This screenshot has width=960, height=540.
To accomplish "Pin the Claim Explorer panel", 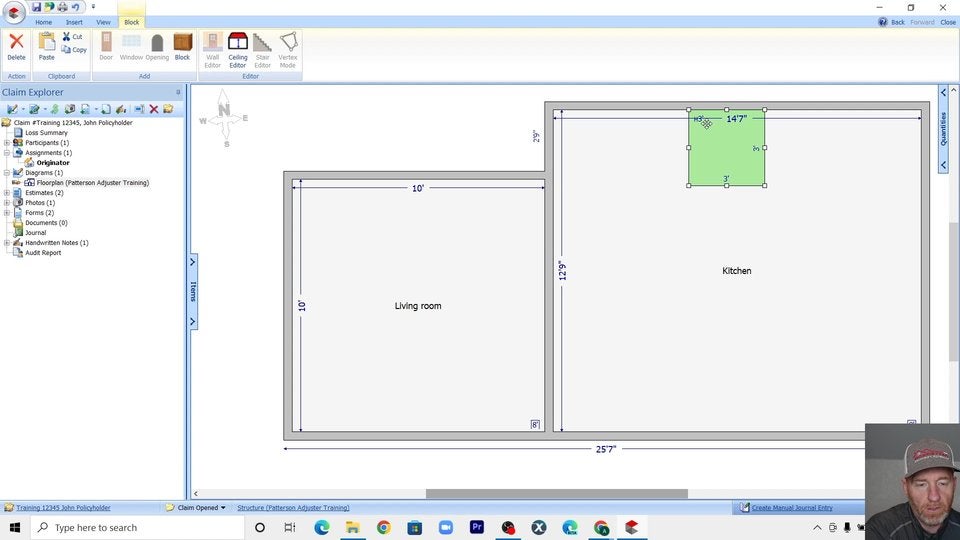I will click(178, 93).
